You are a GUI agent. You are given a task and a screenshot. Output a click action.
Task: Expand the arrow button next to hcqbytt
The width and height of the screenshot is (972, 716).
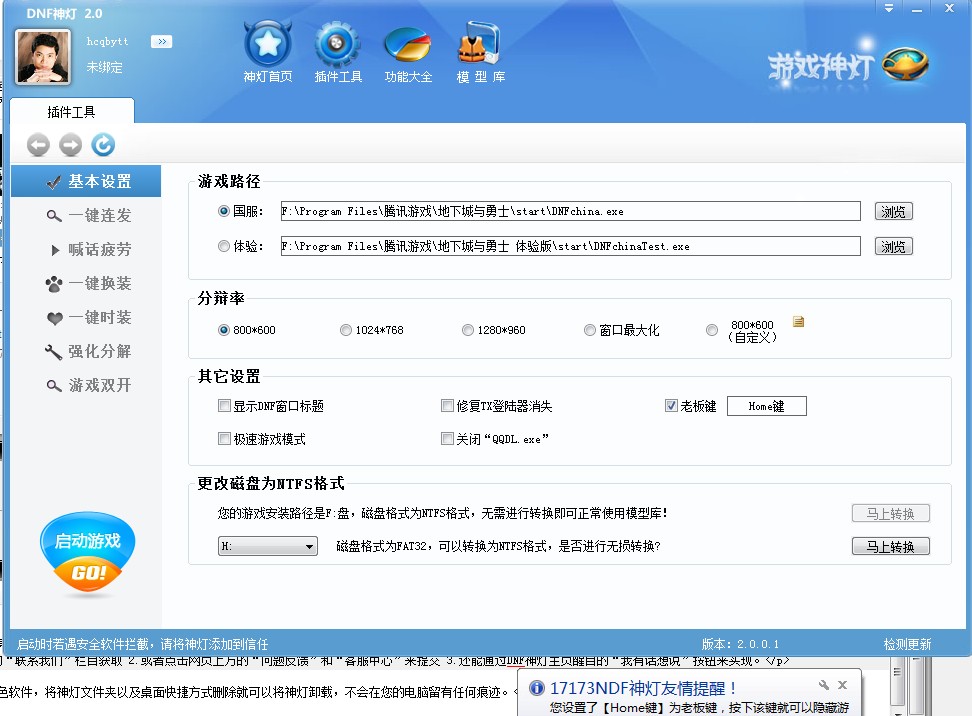click(161, 42)
